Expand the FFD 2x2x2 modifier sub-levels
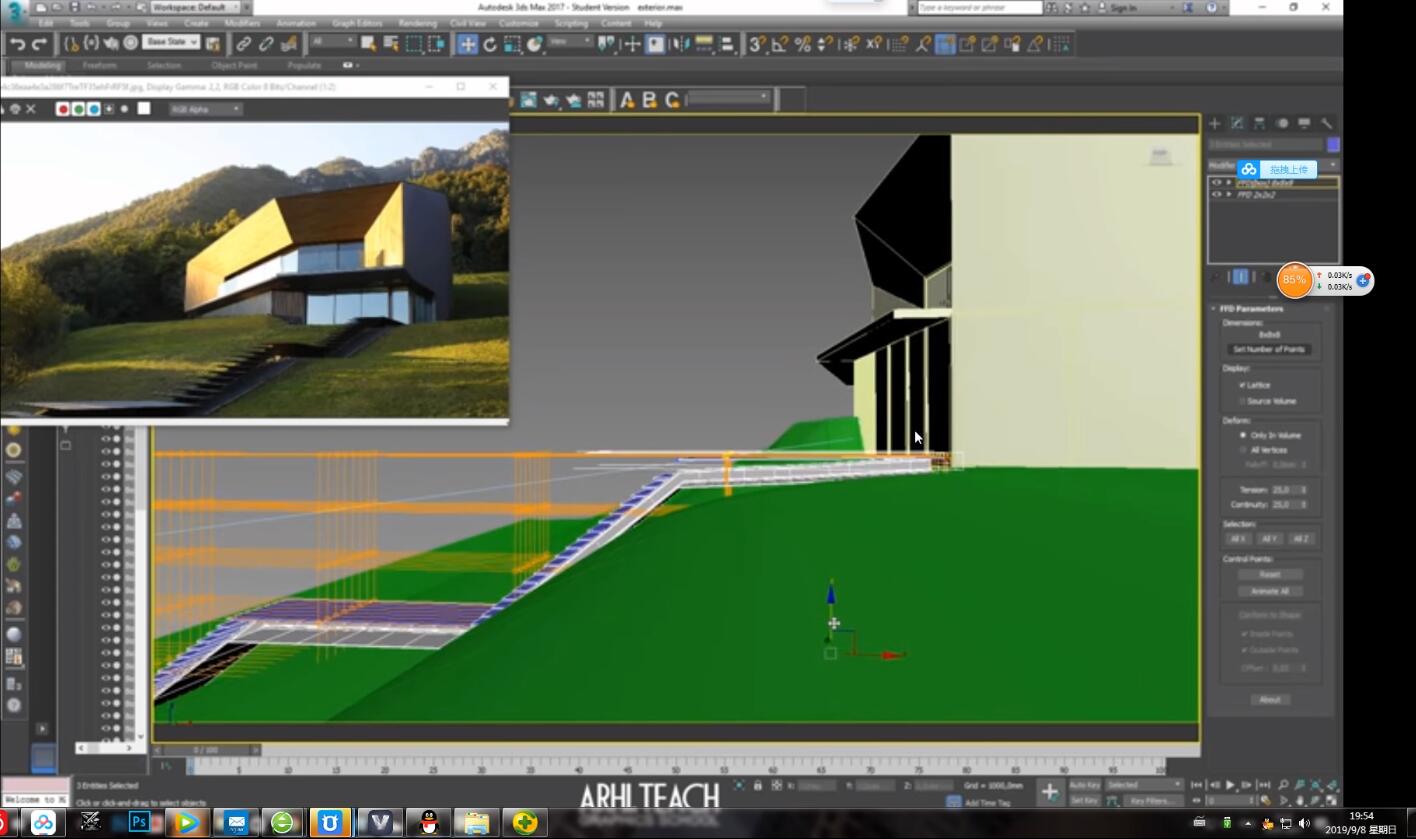This screenshot has width=1416, height=839. [x=1228, y=195]
